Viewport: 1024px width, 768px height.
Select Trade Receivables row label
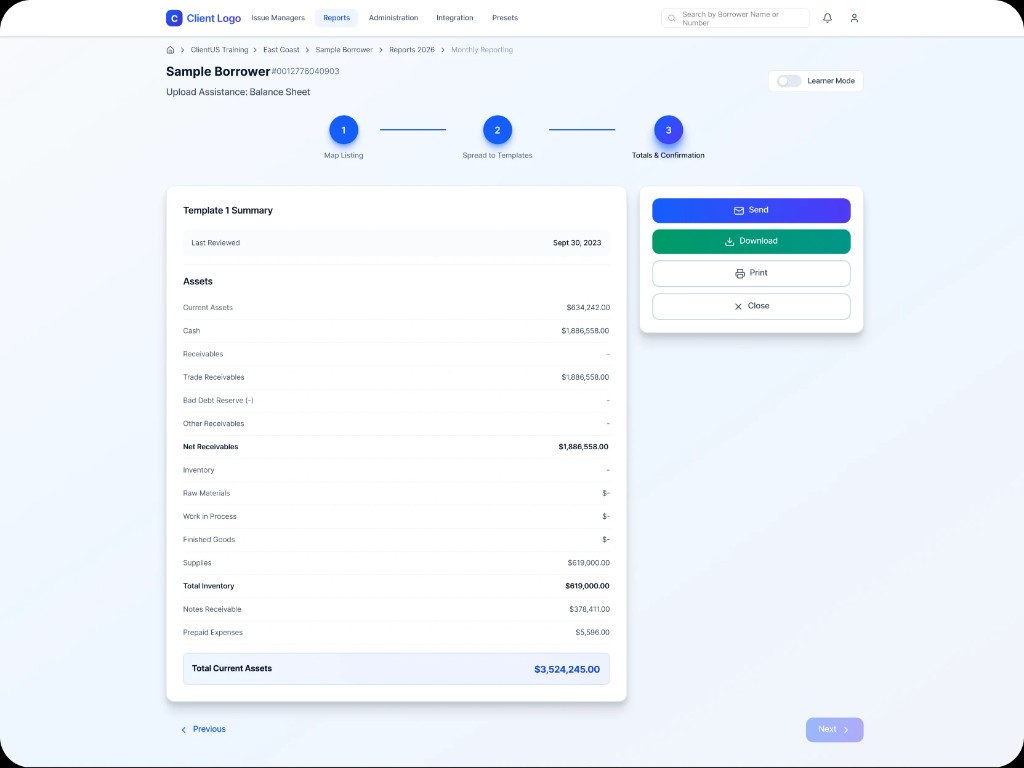point(214,377)
